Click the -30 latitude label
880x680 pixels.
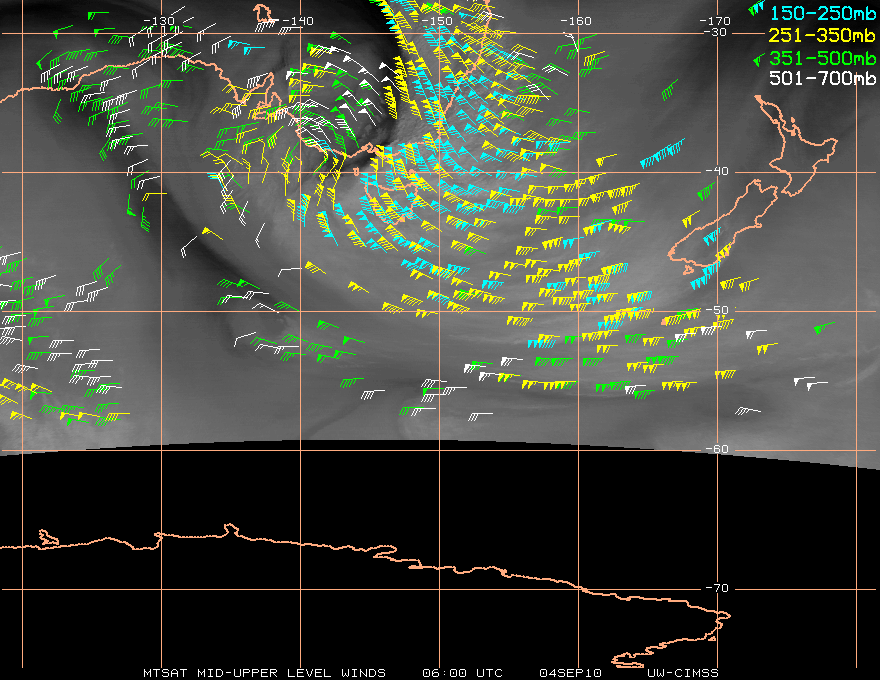coord(715,32)
